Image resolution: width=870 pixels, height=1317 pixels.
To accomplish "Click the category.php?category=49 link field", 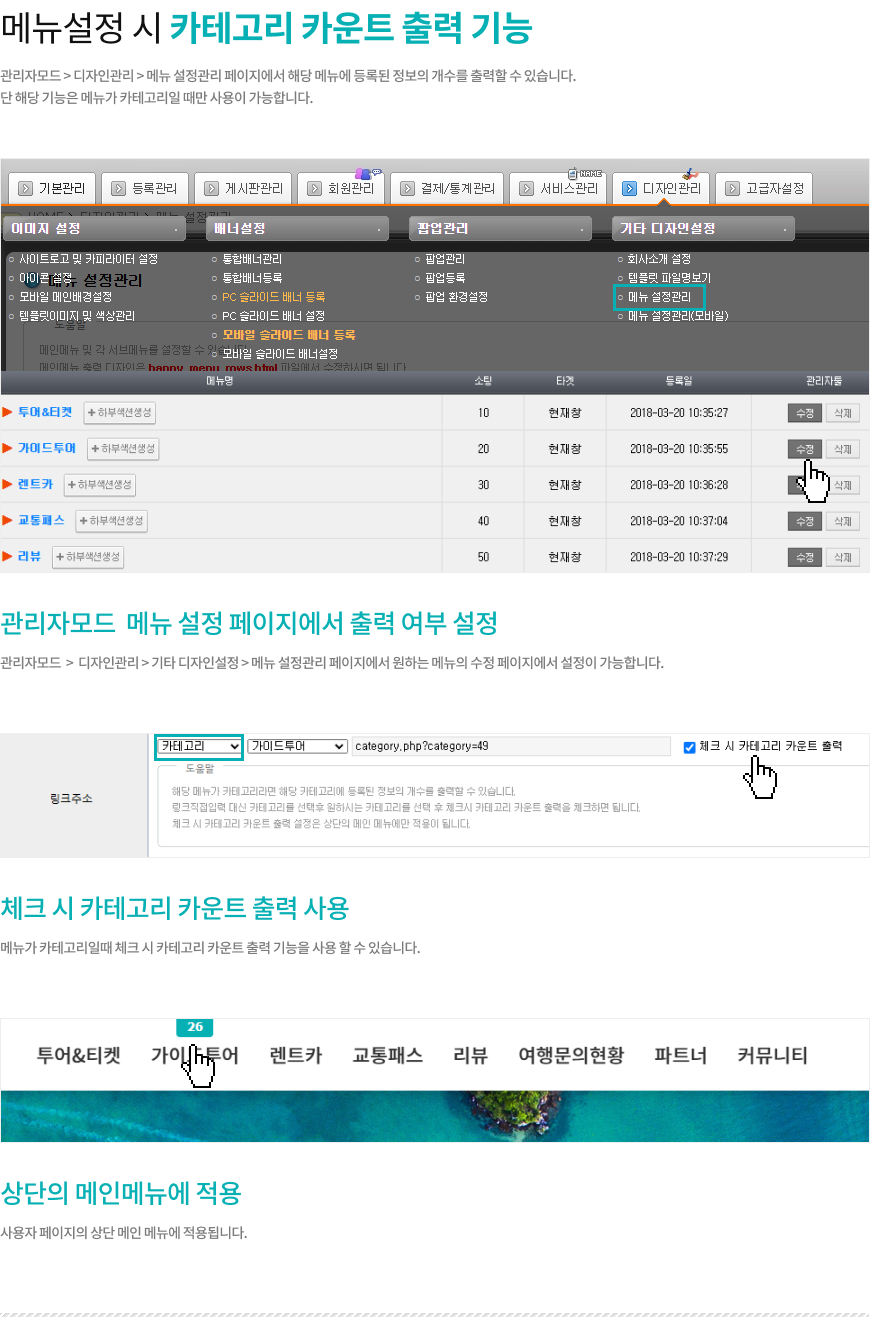I will click(511, 746).
